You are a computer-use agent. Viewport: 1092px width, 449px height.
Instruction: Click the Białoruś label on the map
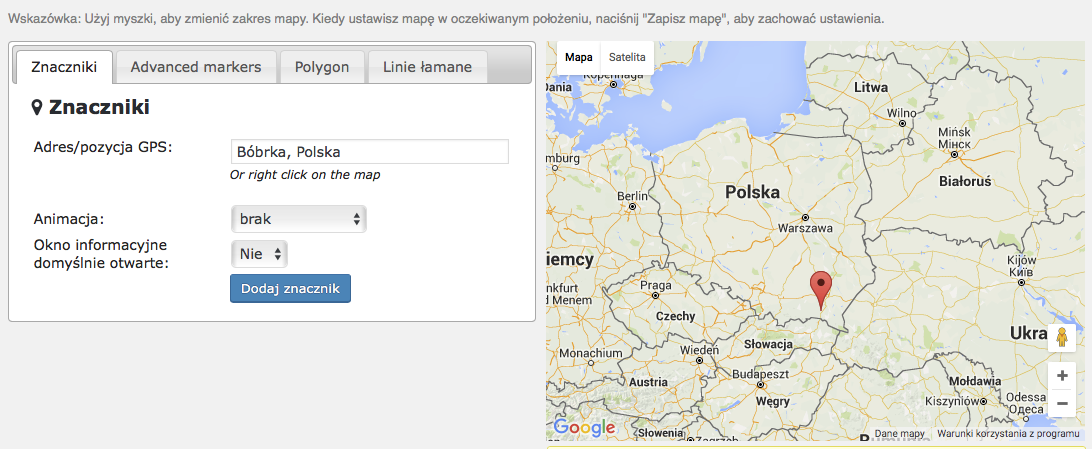965,181
